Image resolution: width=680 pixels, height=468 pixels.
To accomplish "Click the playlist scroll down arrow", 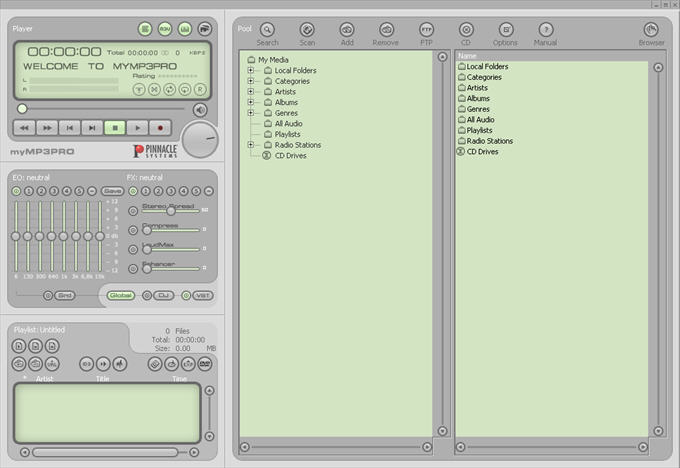I will coord(209,436).
